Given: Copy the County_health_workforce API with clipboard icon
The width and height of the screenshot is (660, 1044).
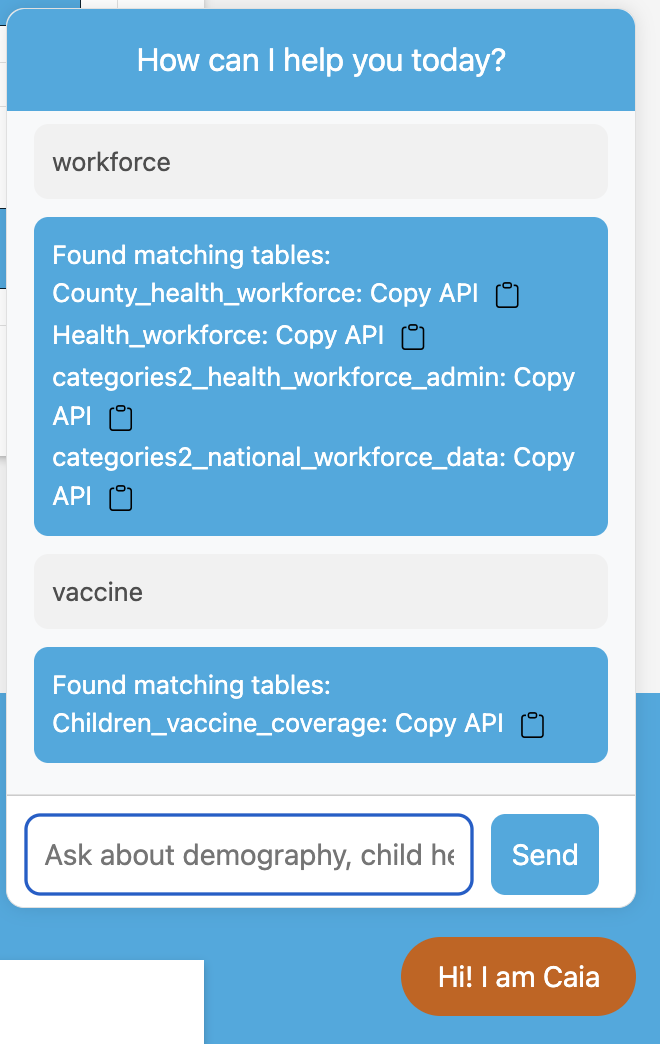Looking at the screenshot, I should point(507,295).
